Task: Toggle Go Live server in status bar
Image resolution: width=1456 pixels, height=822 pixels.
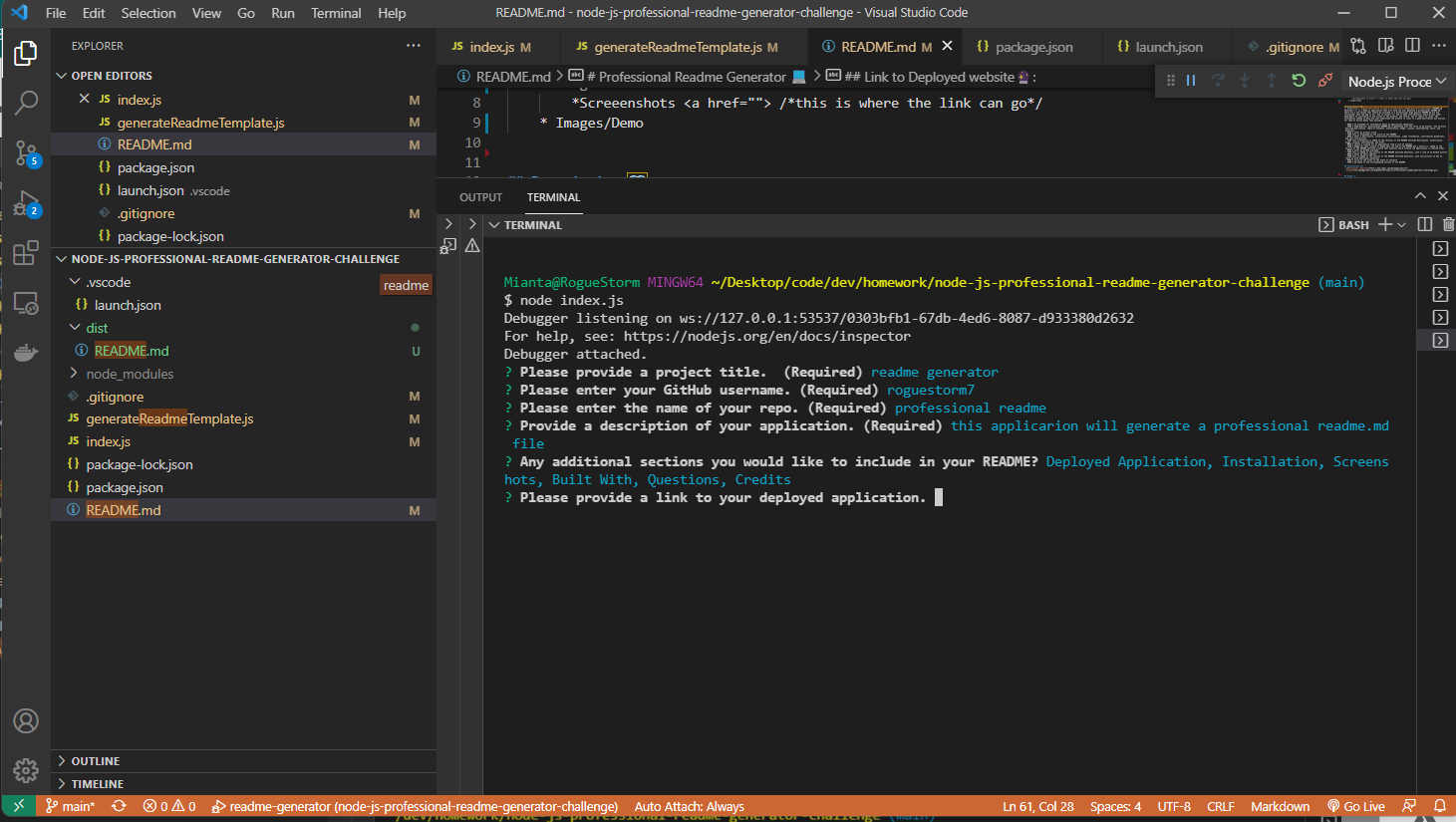Action: pyautogui.click(x=1356, y=806)
